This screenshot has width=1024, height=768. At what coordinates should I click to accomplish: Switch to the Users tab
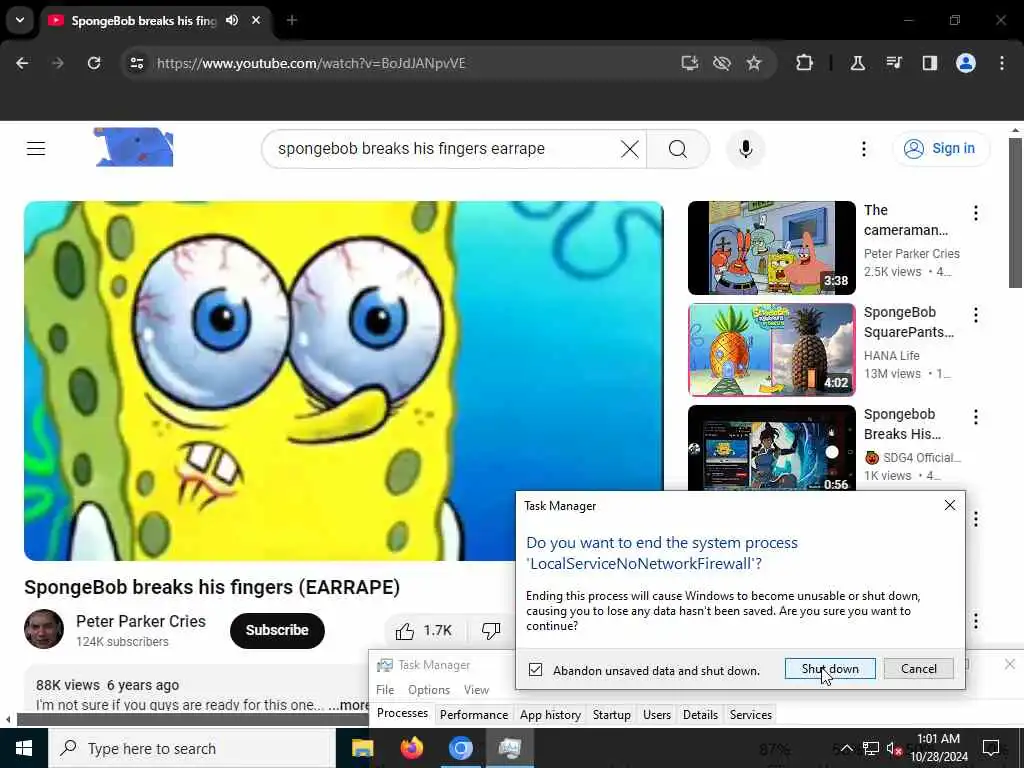coord(656,714)
